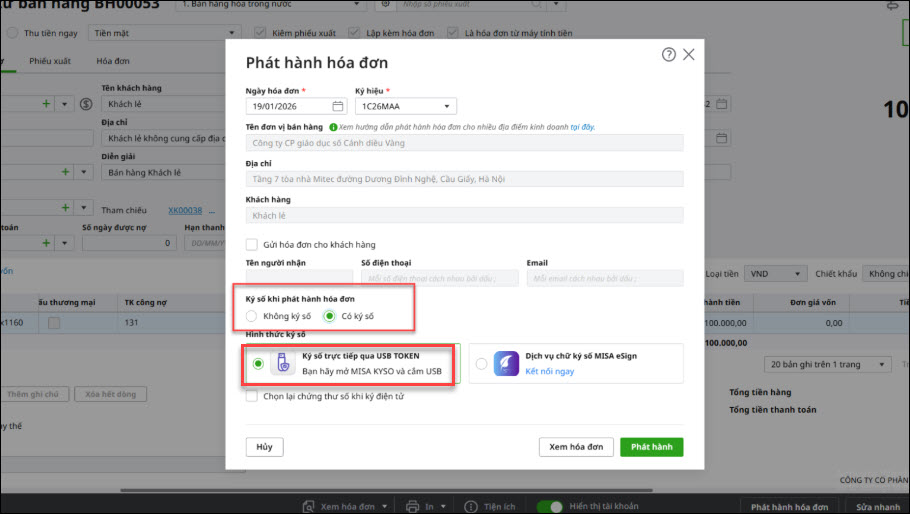The width and height of the screenshot is (910, 514).
Task: Click the Xem hóa đơn magnifier icon in bottom bar
Action: pyautogui.click(x=310, y=507)
